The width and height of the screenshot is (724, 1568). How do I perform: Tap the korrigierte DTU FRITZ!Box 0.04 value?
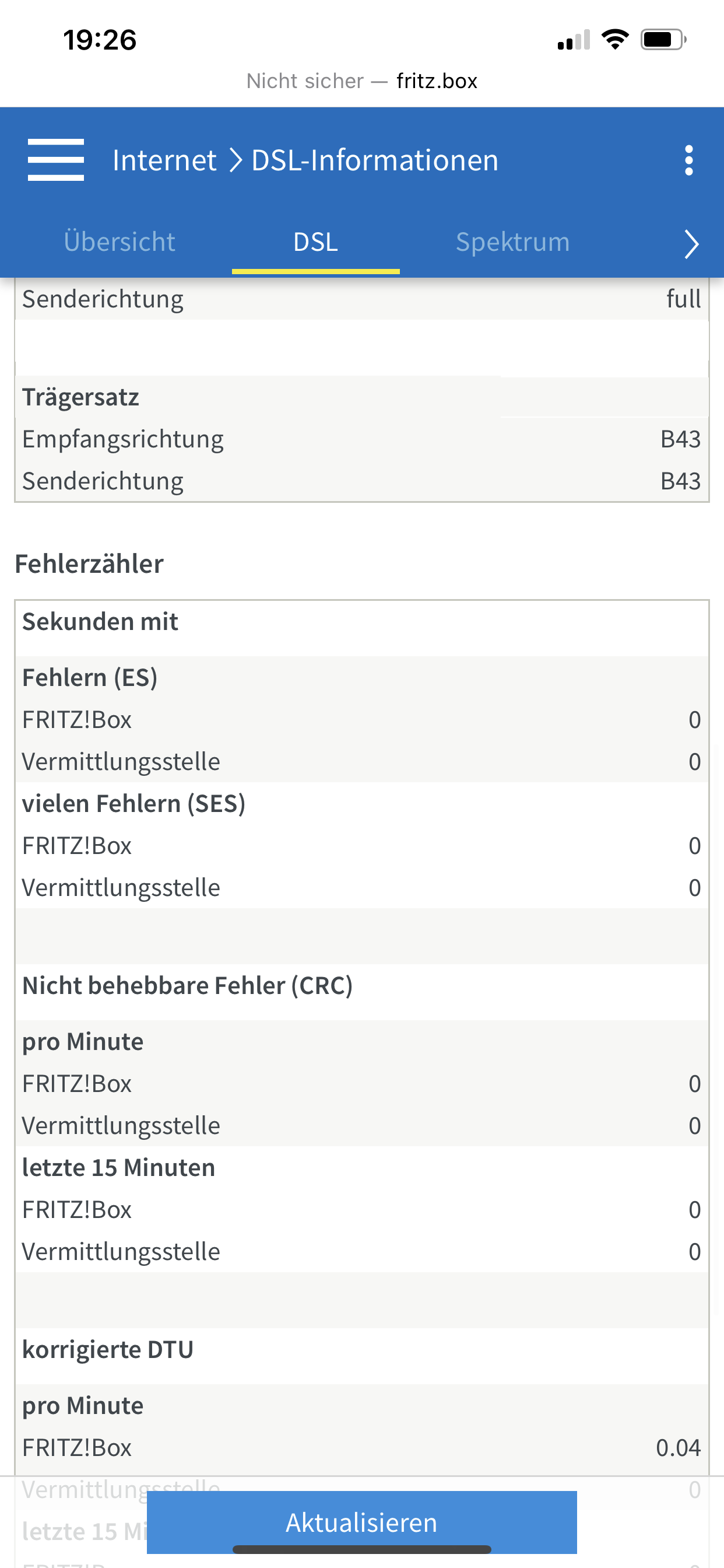677,1447
